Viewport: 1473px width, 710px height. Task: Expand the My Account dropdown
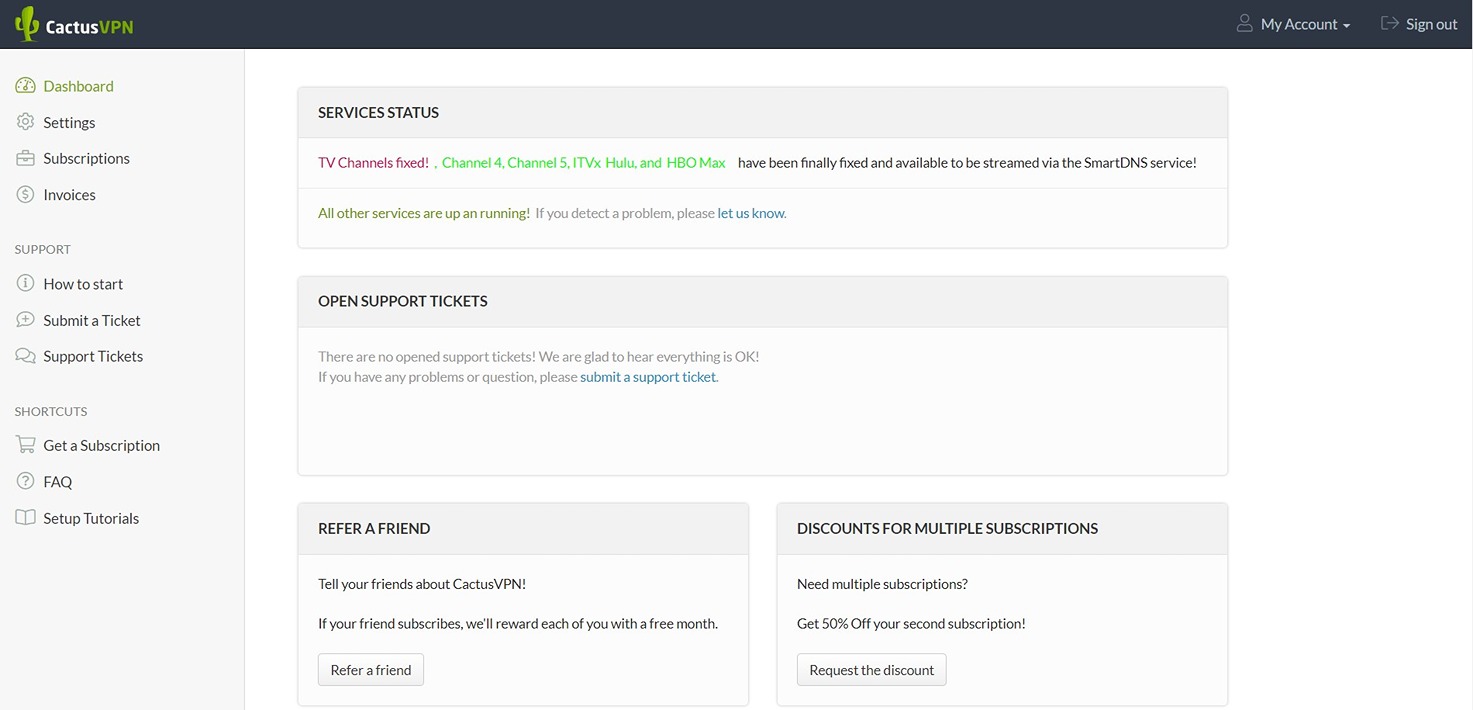click(1345, 24)
